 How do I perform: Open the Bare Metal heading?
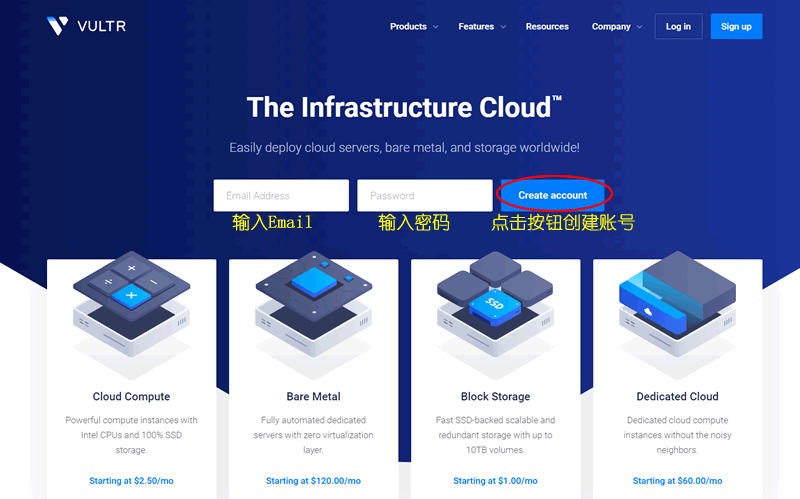pyautogui.click(x=313, y=396)
